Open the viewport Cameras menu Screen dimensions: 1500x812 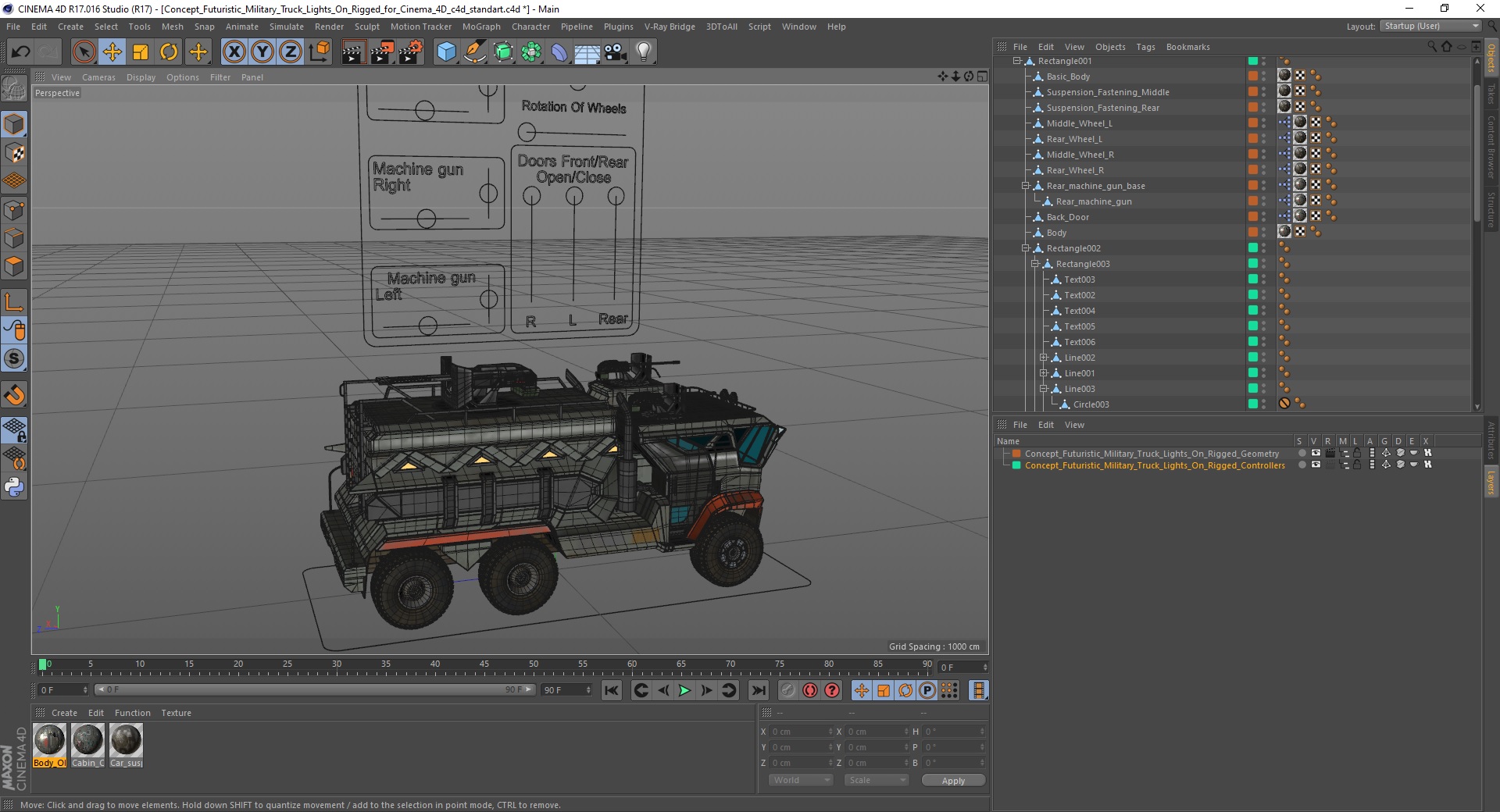pyautogui.click(x=98, y=77)
